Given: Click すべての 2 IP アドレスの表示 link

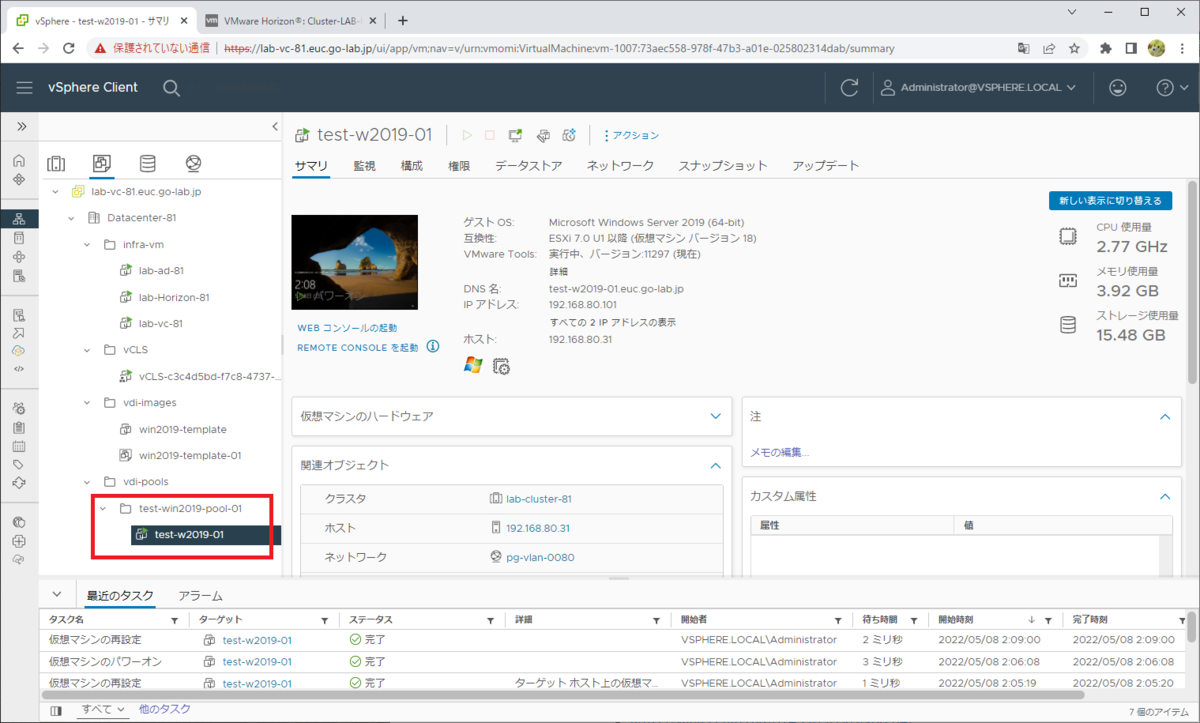Looking at the screenshot, I should click(613, 322).
